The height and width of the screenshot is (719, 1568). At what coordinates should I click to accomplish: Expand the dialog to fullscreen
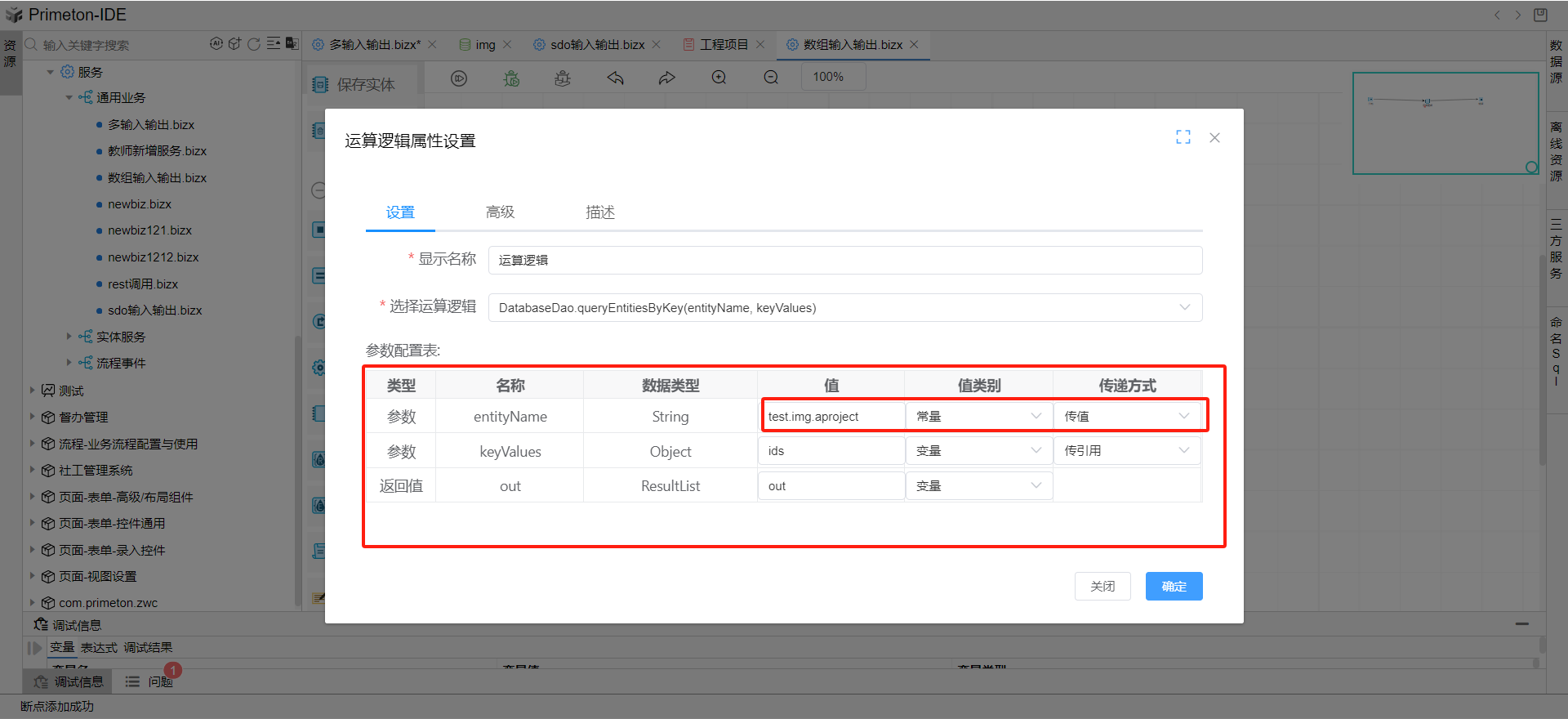click(x=1183, y=137)
